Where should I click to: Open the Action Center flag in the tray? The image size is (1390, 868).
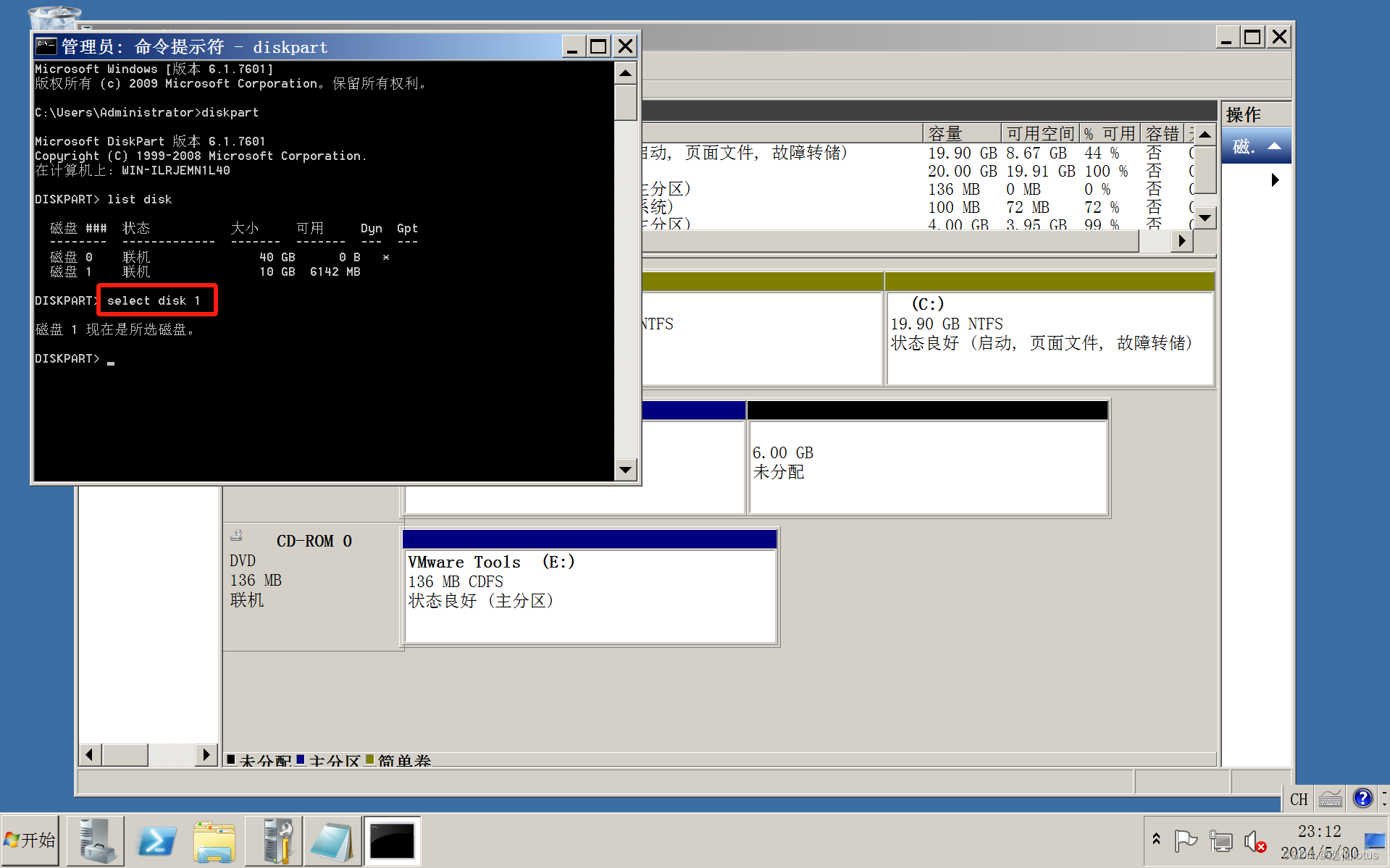click(x=1186, y=840)
